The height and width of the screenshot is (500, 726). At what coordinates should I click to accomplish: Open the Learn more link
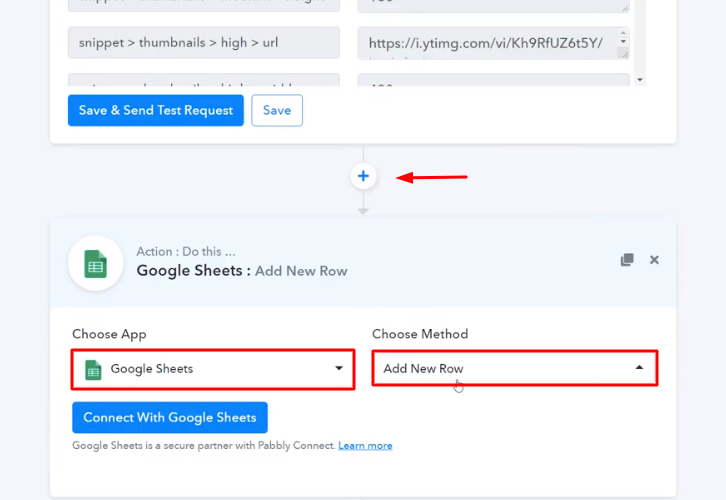coord(365,446)
